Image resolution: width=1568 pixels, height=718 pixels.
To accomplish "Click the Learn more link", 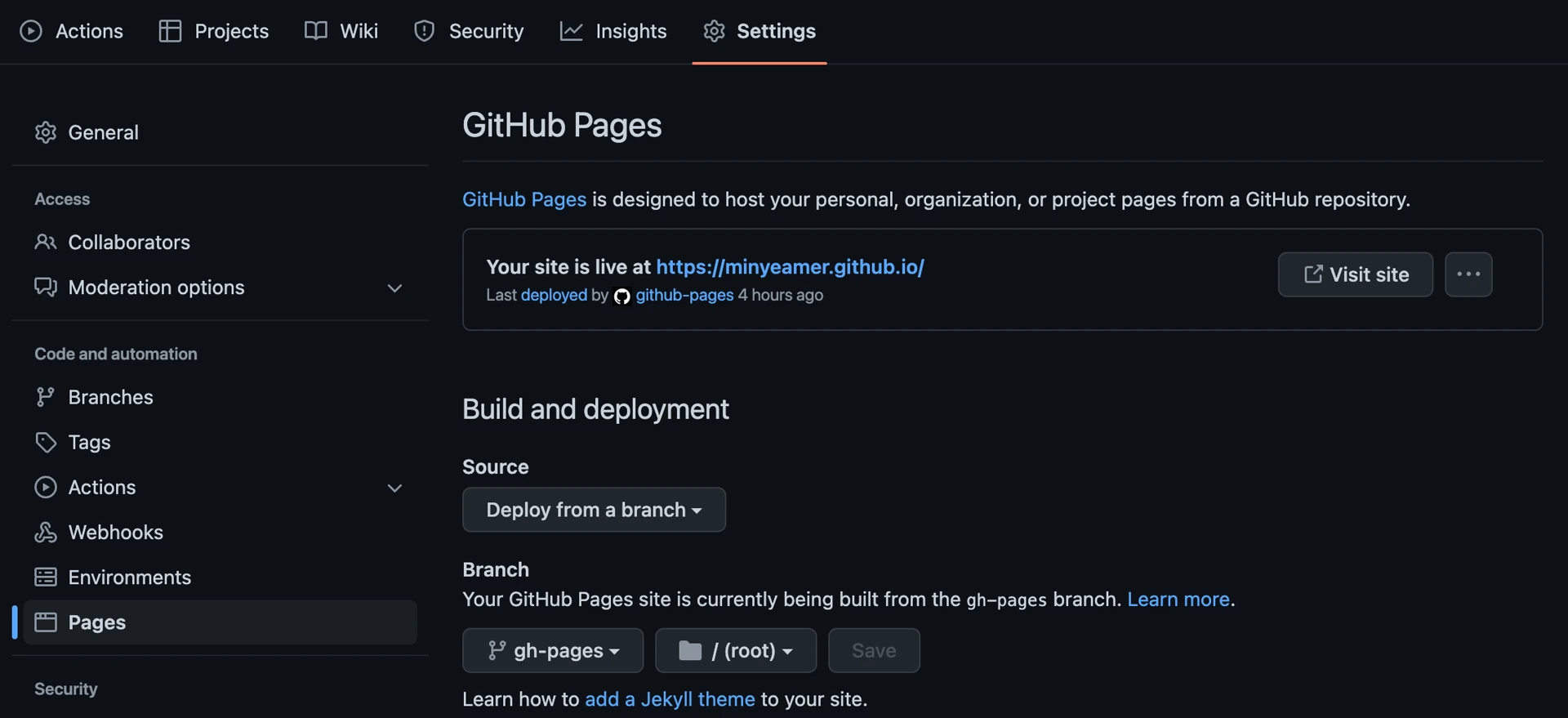I will coord(1178,600).
